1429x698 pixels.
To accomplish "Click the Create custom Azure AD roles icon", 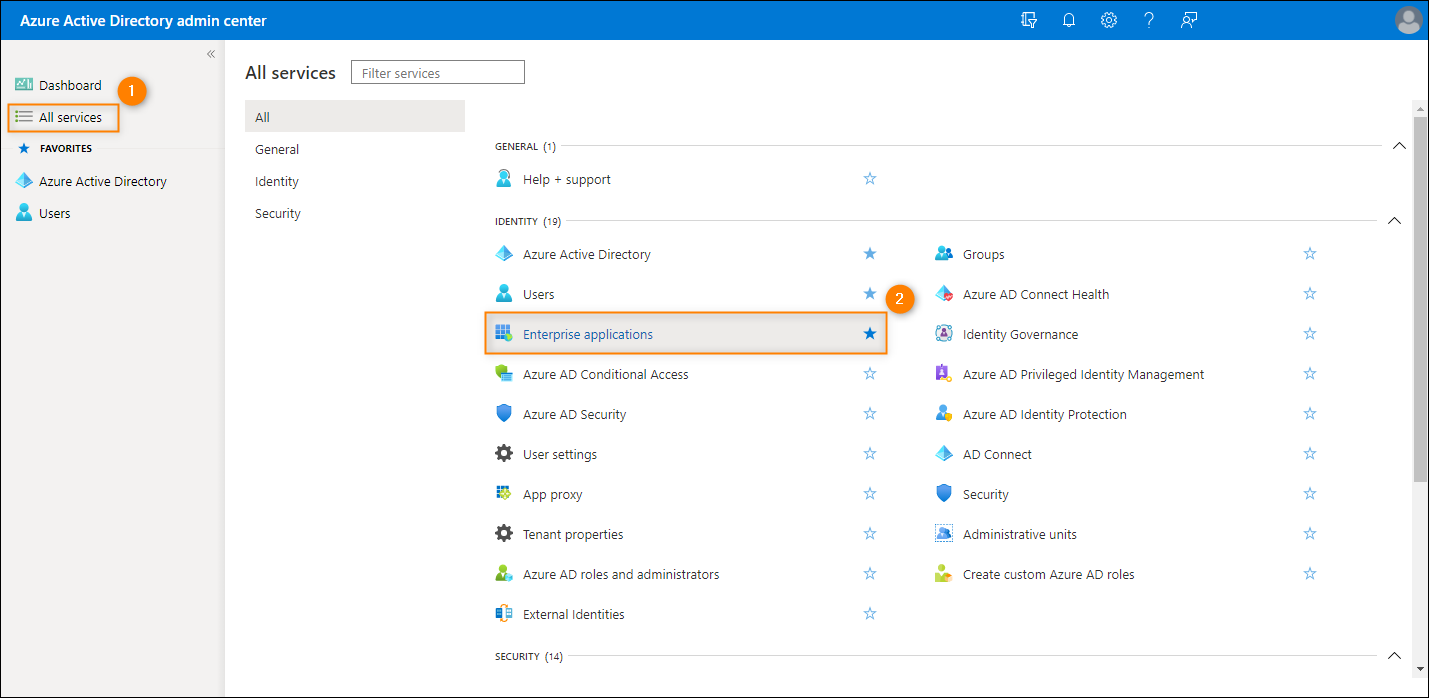I will click(944, 574).
